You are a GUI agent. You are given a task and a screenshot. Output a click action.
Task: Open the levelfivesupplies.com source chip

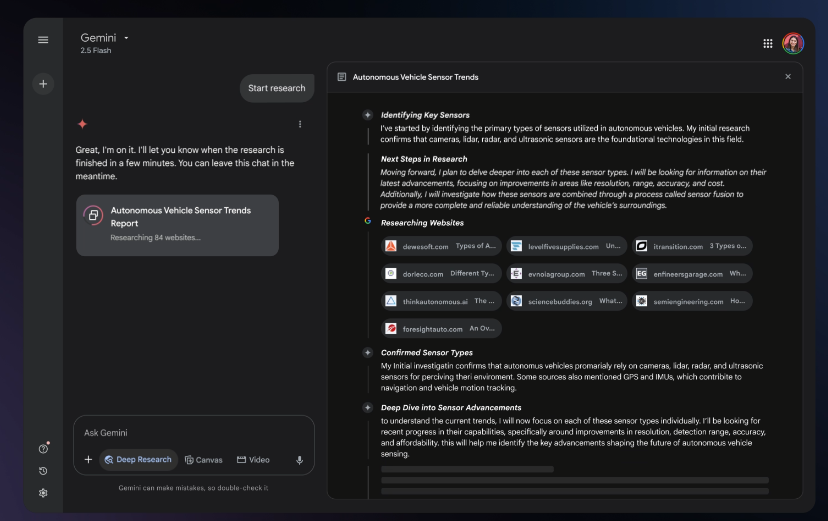(567, 246)
